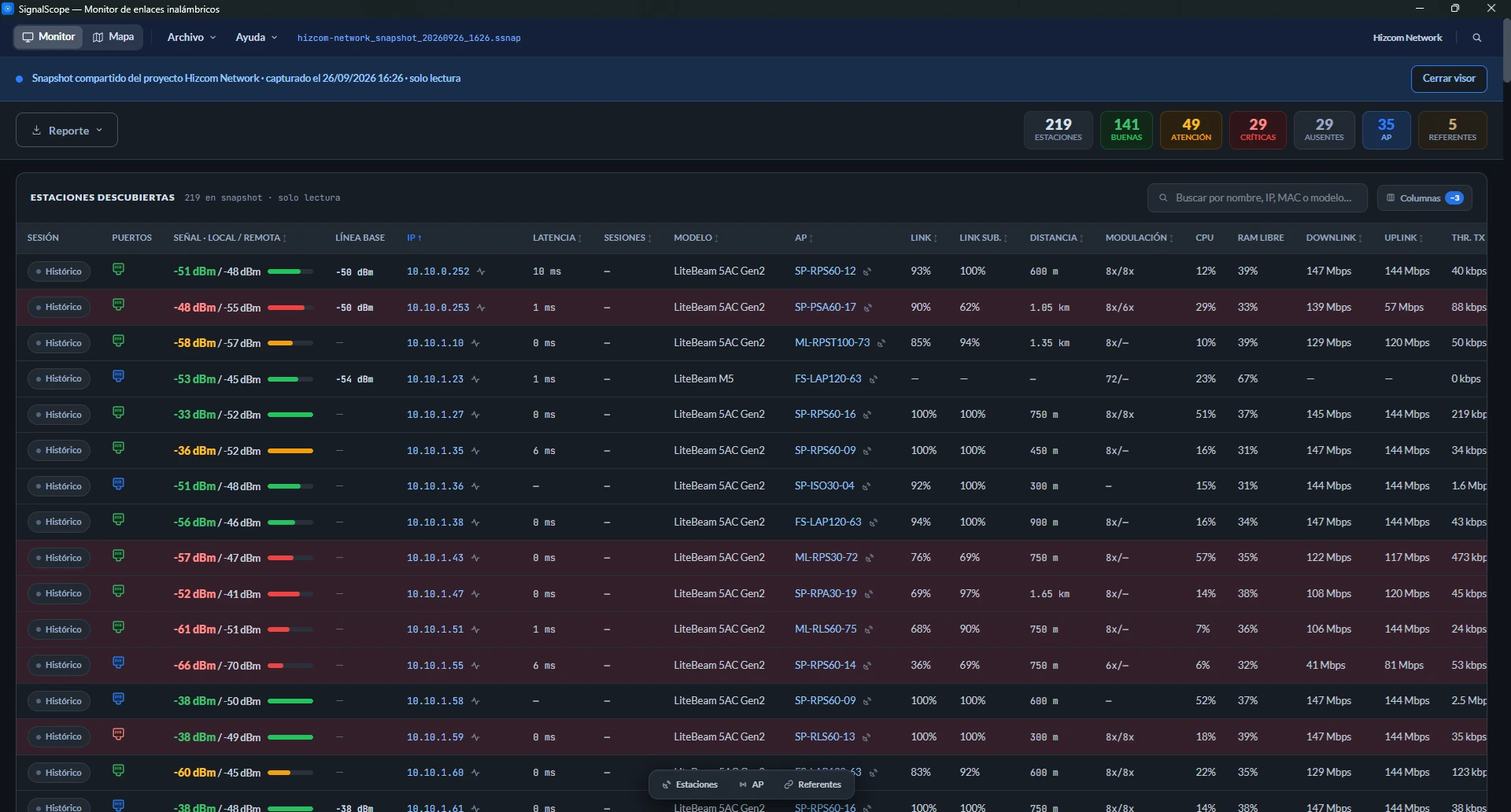Sort the table by the Downlink column
The image size is (1511, 812).
click(x=1334, y=238)
